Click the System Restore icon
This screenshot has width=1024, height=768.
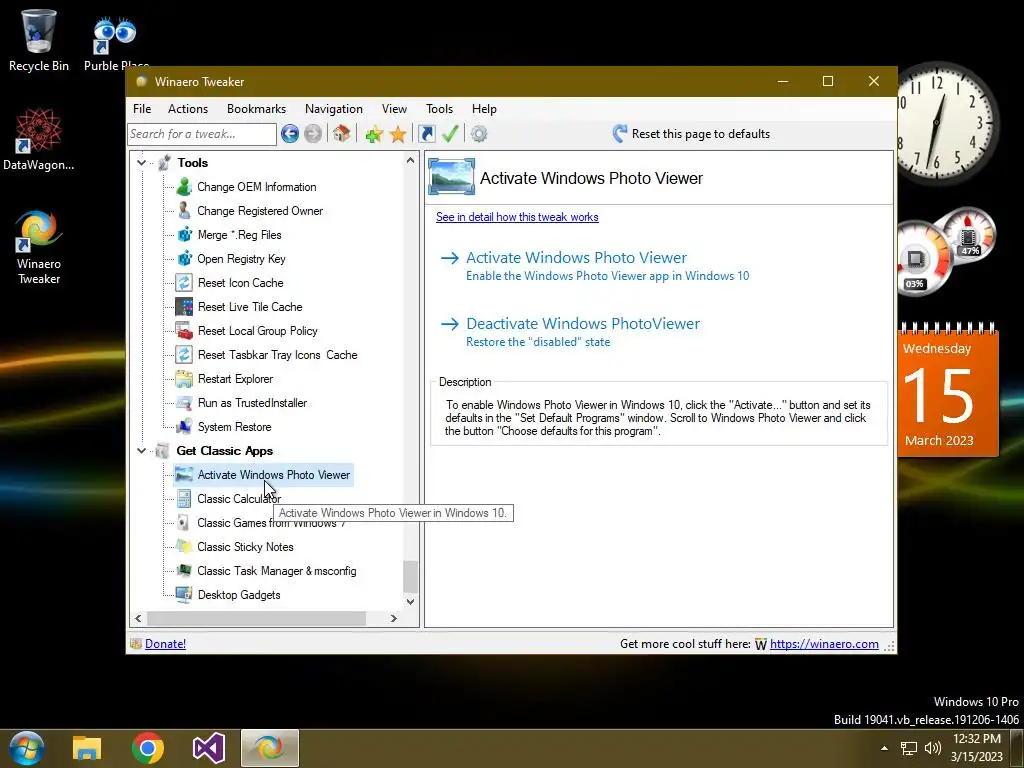point(184,427)
